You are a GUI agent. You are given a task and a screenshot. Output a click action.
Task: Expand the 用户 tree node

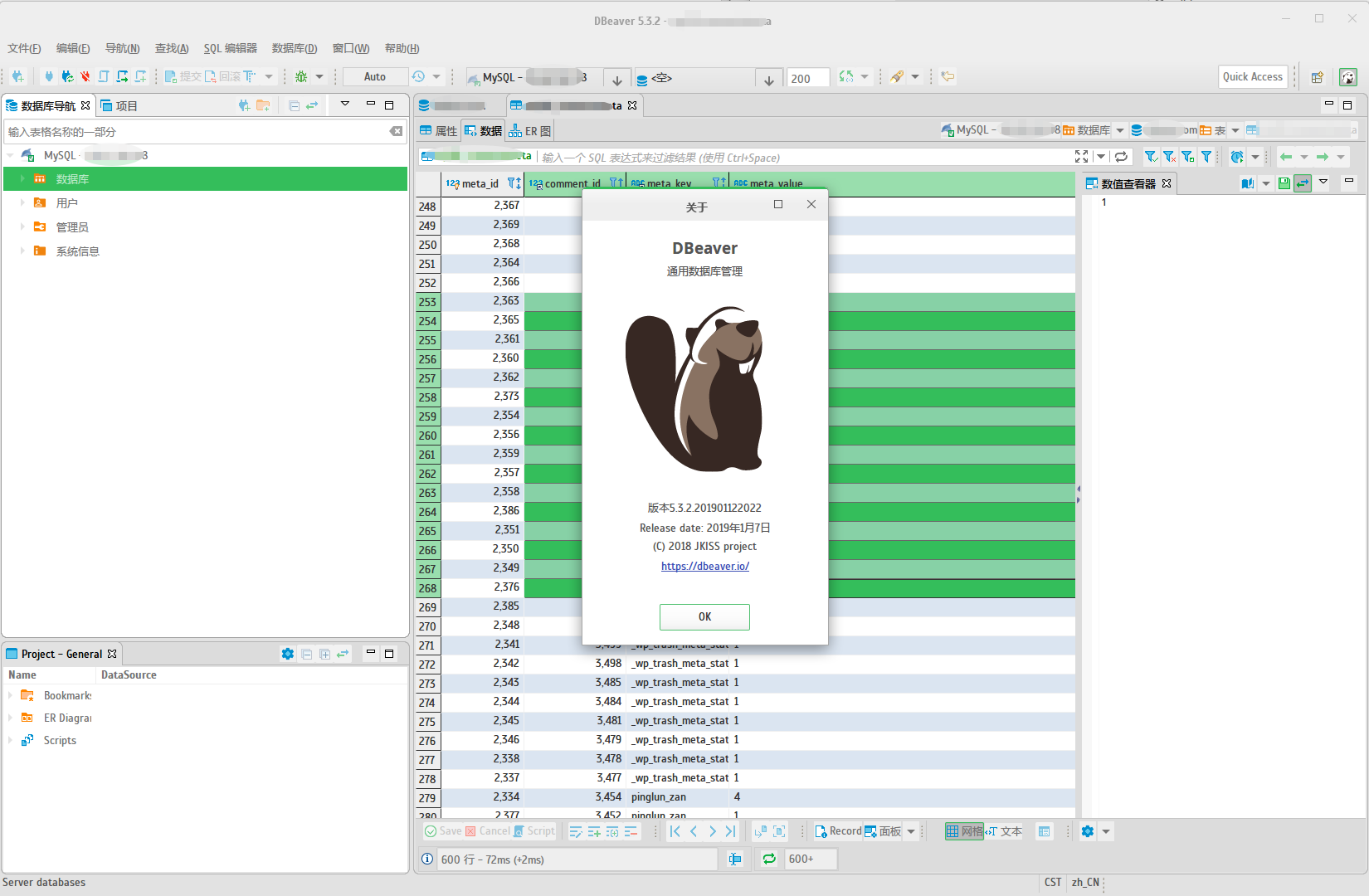[22, 202]
